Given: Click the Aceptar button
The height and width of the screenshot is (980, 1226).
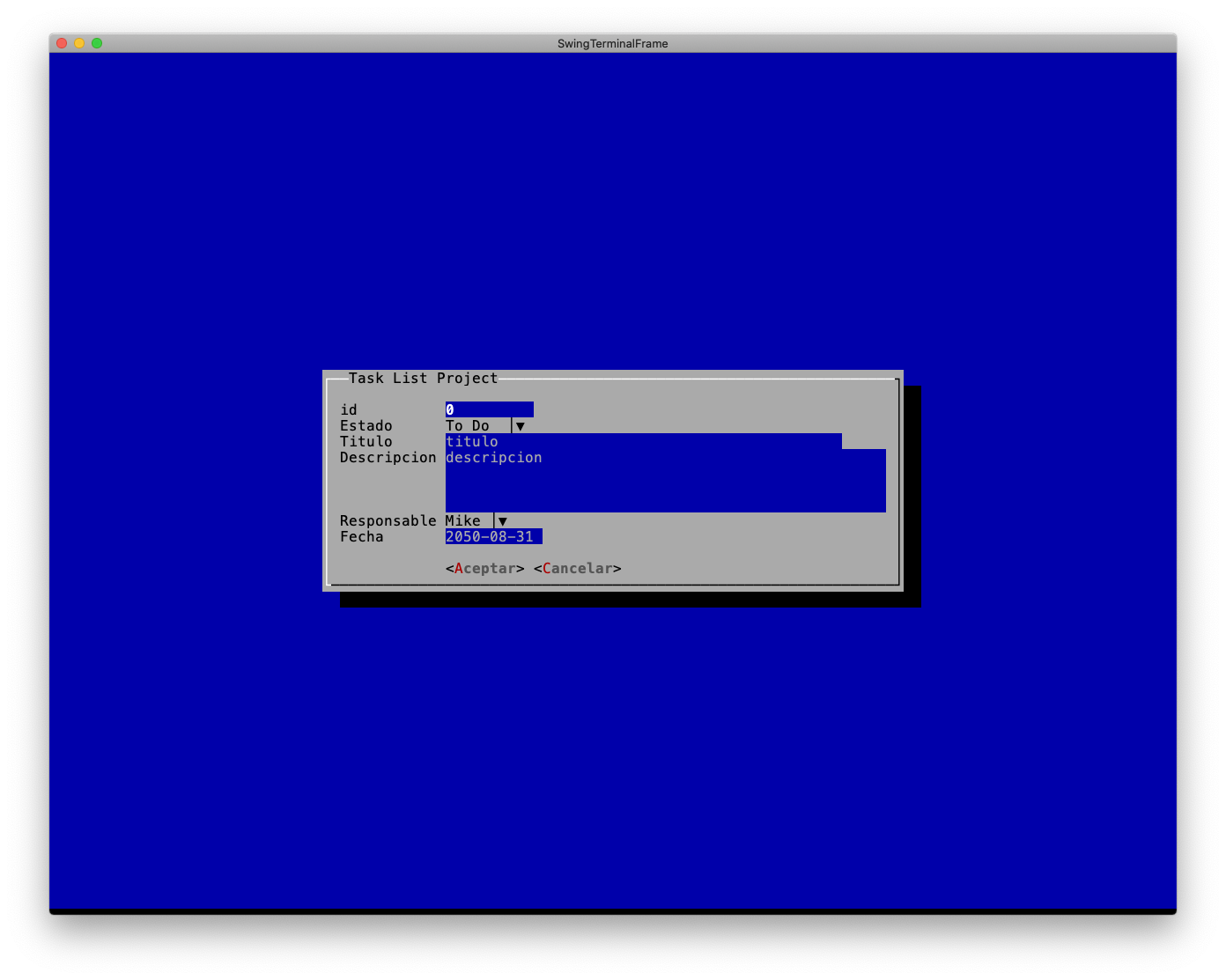Looking at the screenshot, I should (485, 568).
